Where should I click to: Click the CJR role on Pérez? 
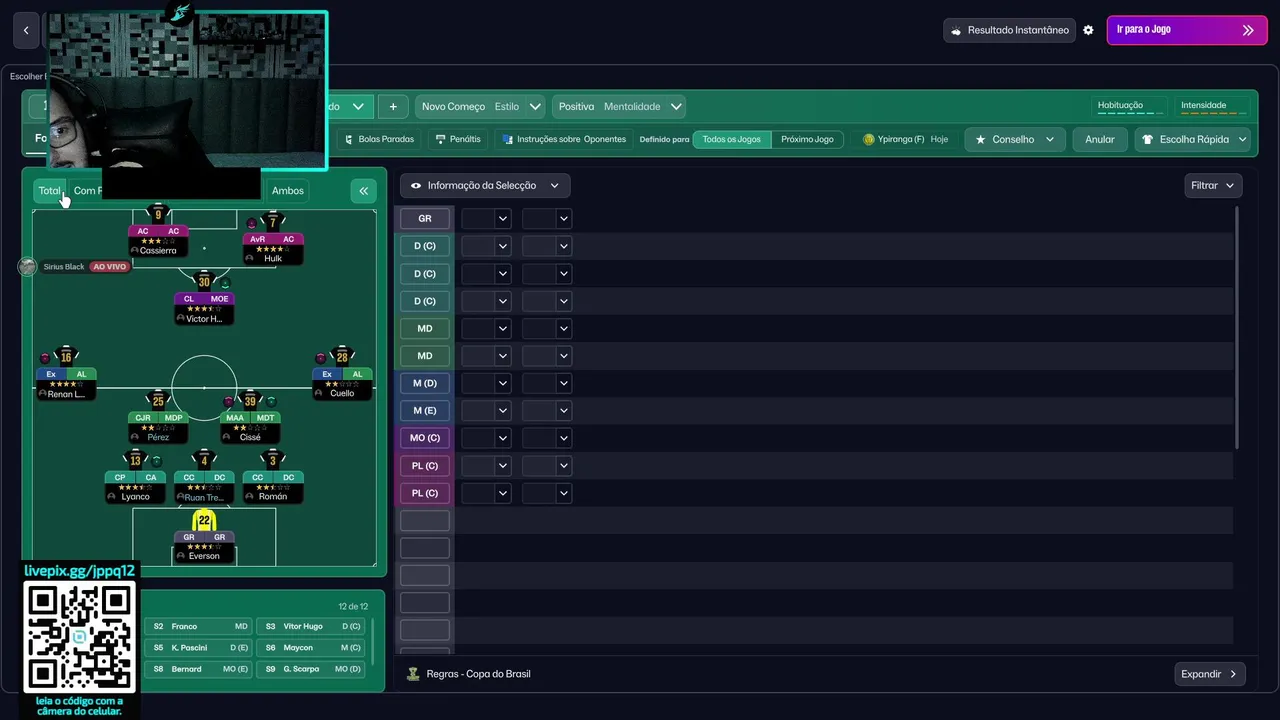143,418
